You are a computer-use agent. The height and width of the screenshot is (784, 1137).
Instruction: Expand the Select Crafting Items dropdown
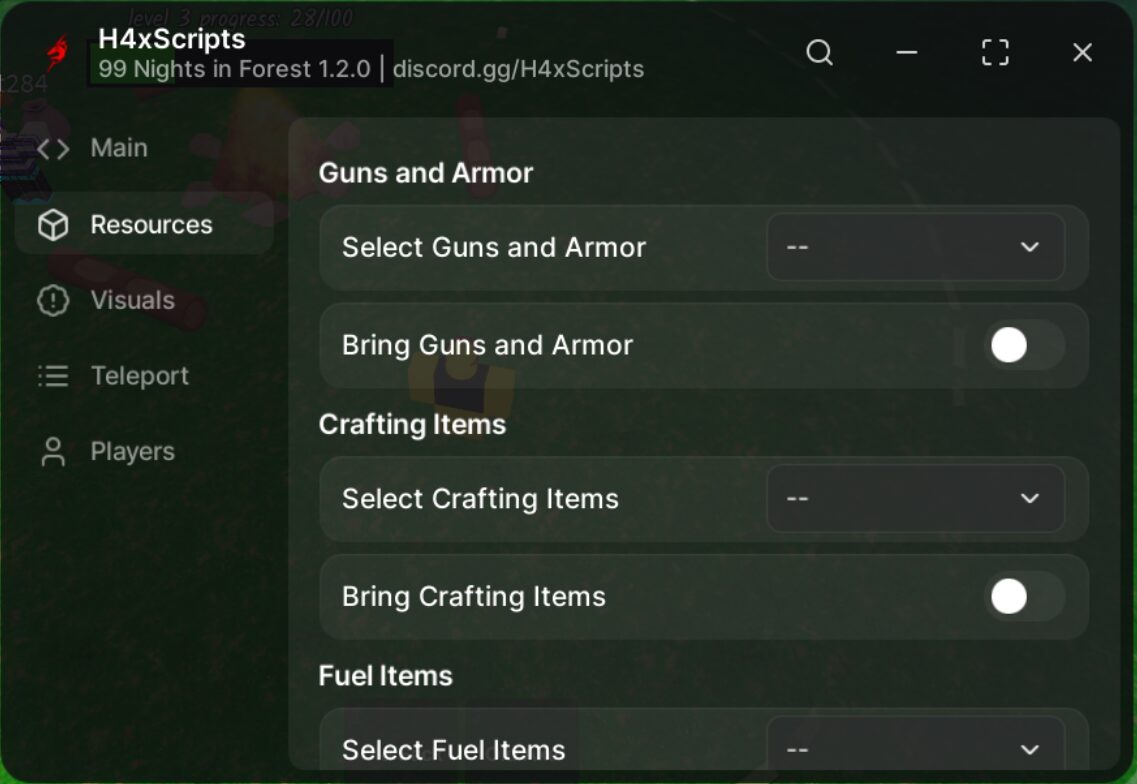(916, 499)
